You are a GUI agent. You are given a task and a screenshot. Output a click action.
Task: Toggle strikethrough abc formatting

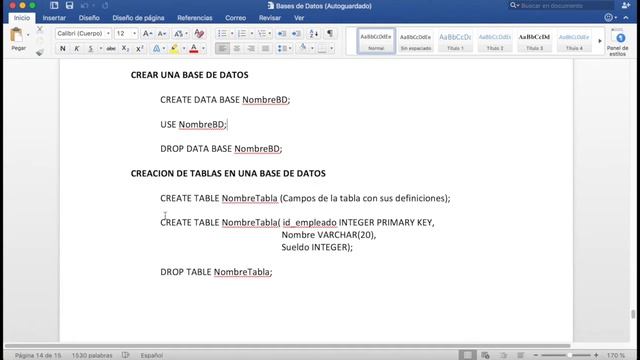point(111,49)
